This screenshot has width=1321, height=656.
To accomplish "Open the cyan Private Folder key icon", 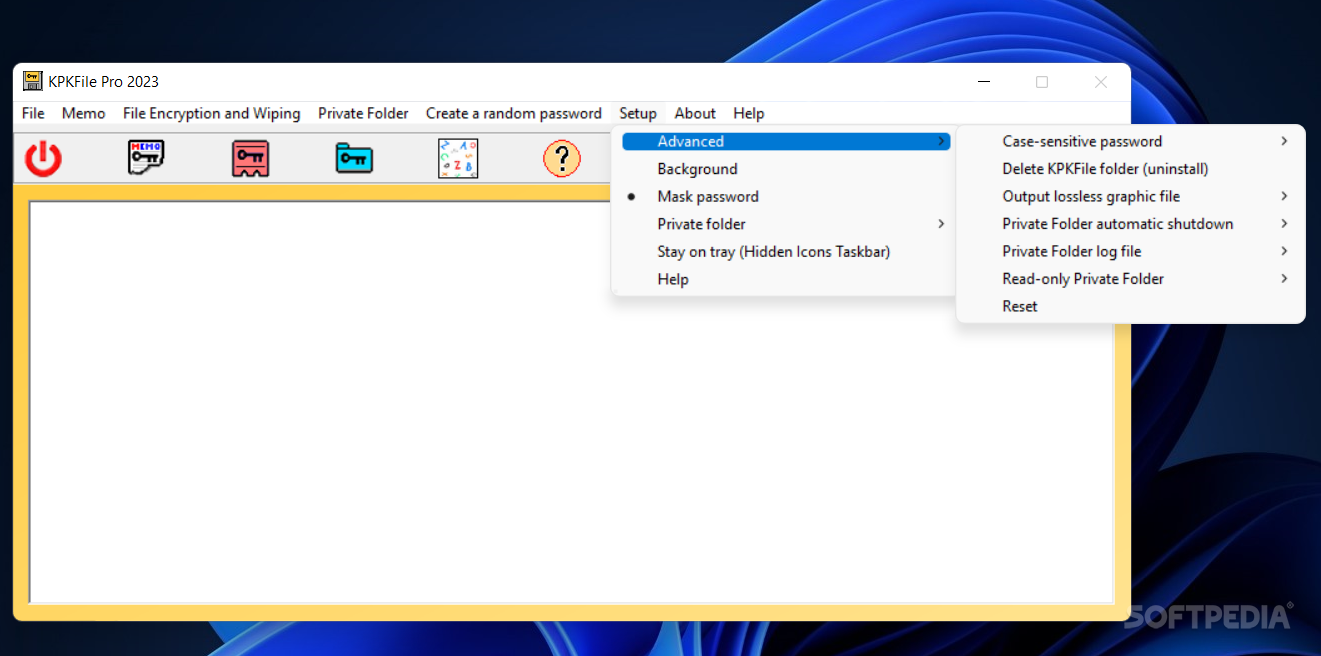I will point(354,158).
